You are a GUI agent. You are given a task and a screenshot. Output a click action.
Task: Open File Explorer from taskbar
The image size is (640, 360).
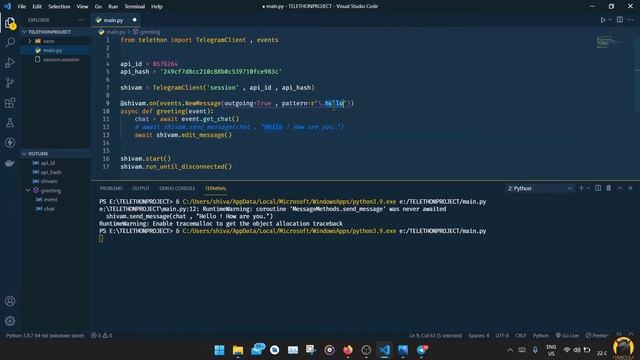coord(238,350)
